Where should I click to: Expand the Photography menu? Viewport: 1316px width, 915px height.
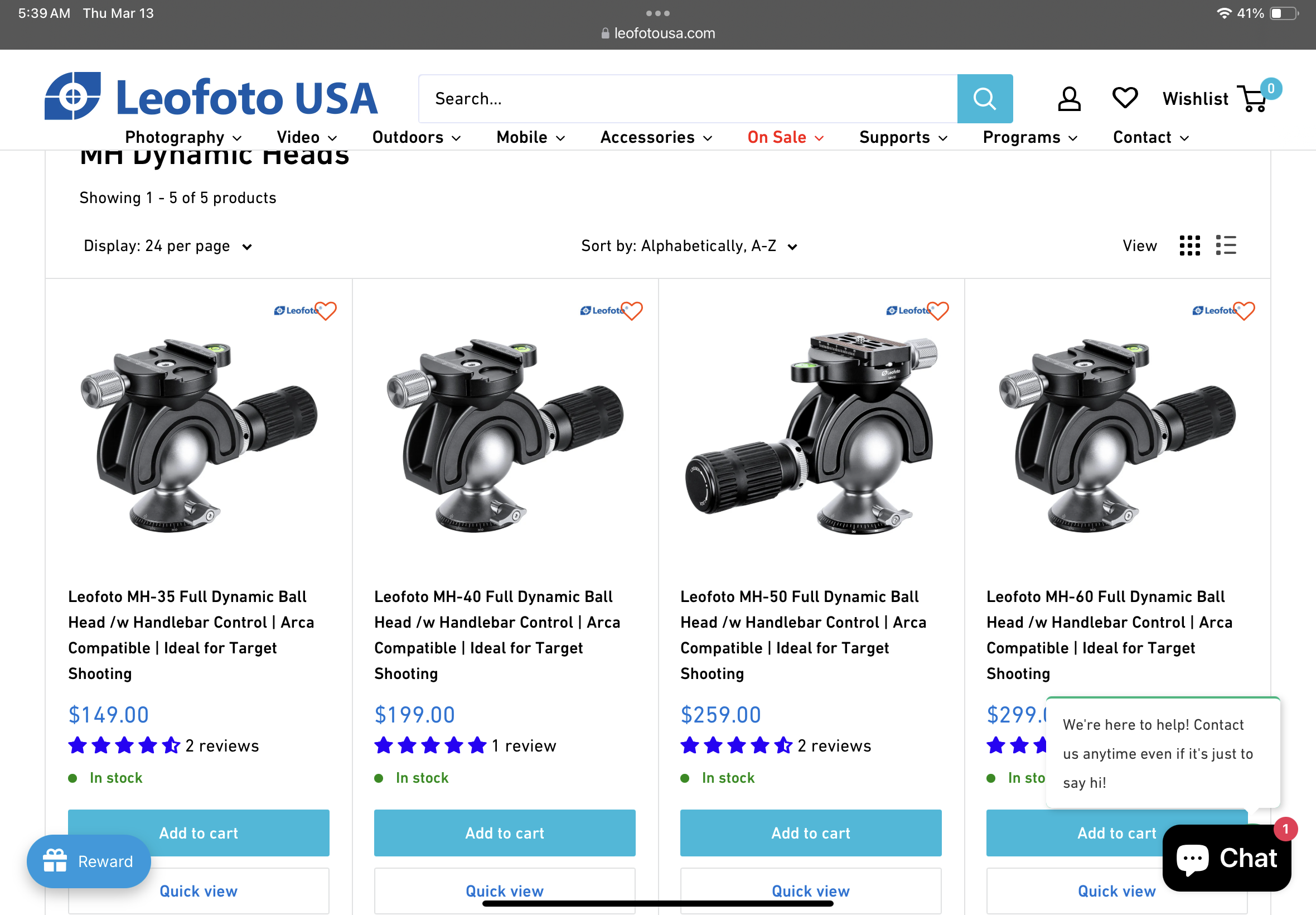(x=183, y=138)
